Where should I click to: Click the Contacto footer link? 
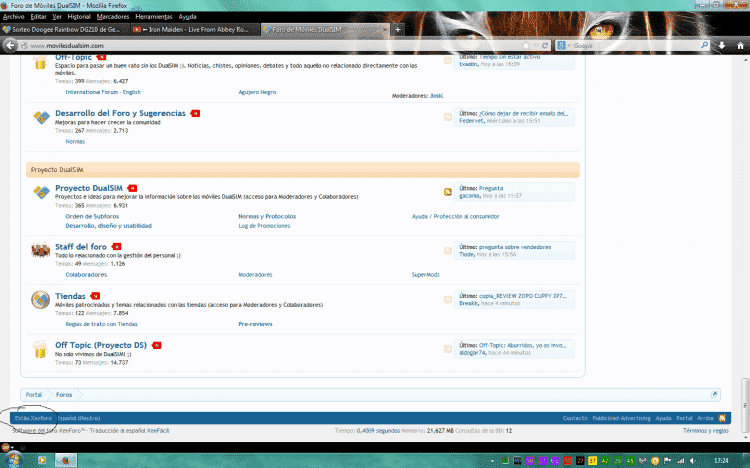575,418
